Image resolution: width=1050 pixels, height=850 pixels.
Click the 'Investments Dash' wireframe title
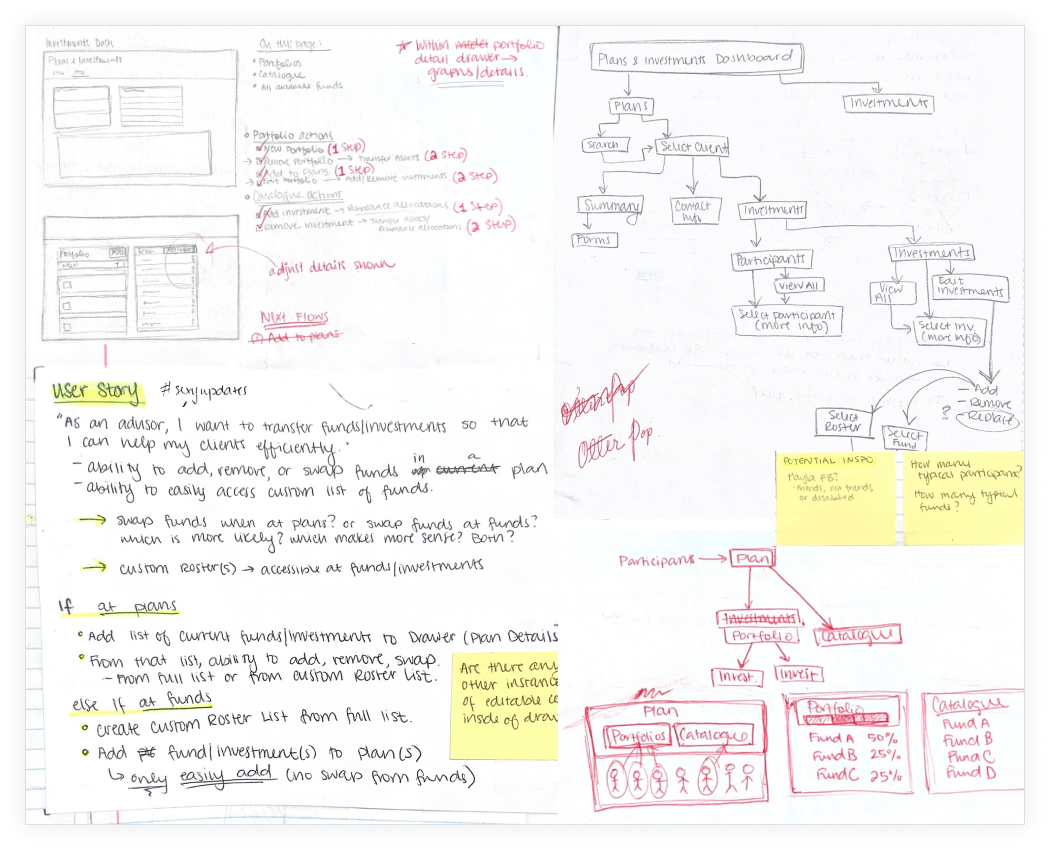pyautogui.click(x=79, y=42)
